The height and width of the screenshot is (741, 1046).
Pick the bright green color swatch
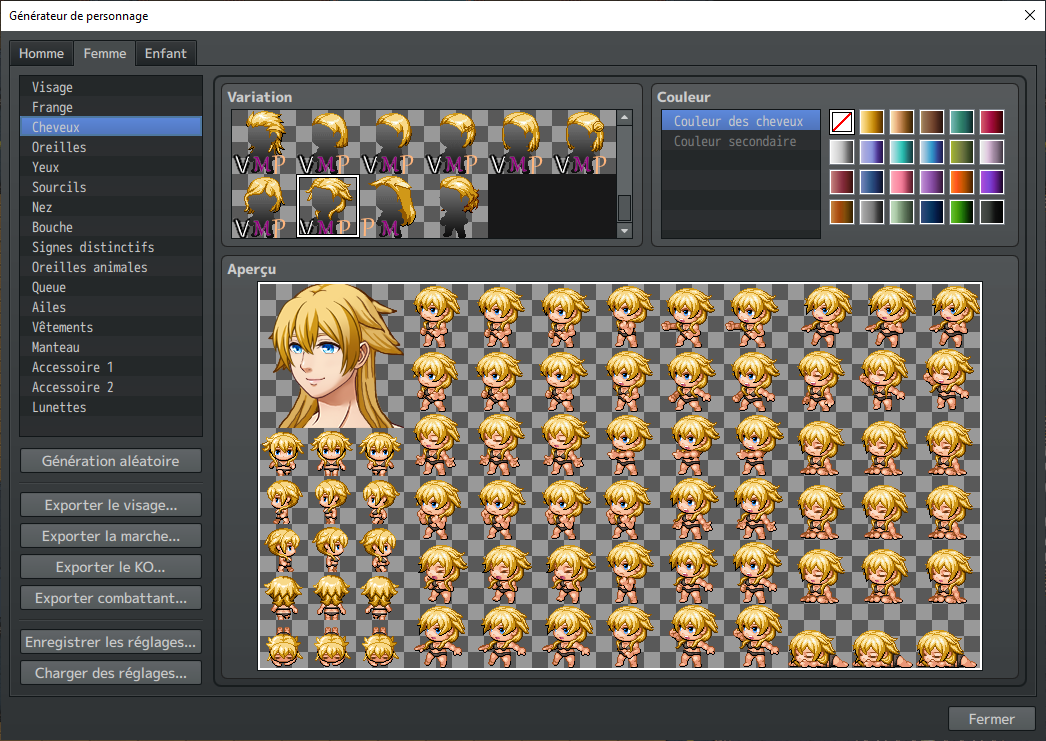[962, 212]
